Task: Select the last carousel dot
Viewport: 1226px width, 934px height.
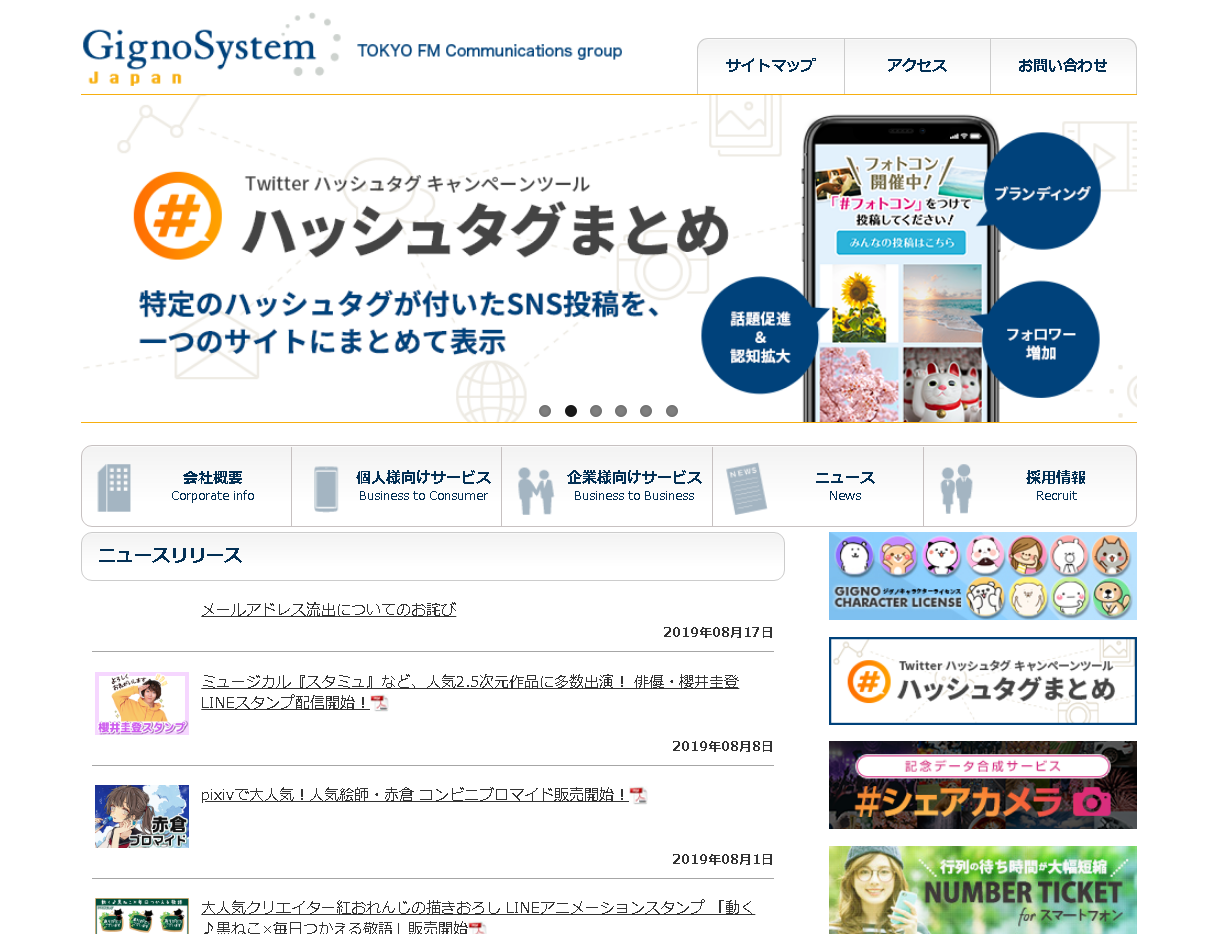Action: tap(672, 411)
